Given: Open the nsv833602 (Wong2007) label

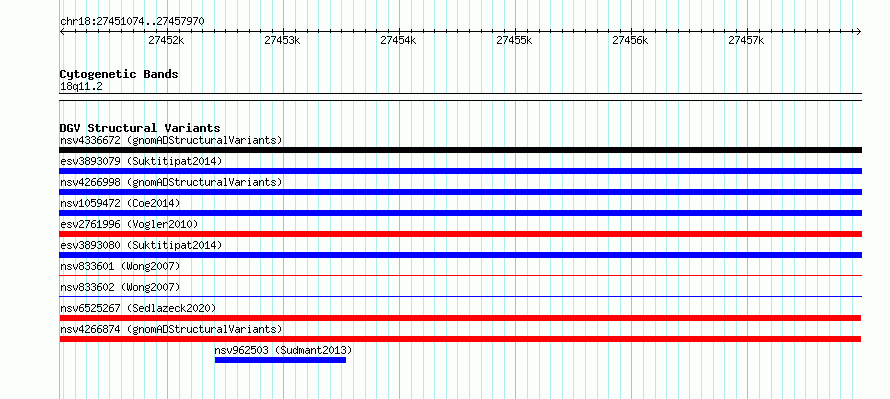Looking at the screenshot, I should [x=120, y=287].
